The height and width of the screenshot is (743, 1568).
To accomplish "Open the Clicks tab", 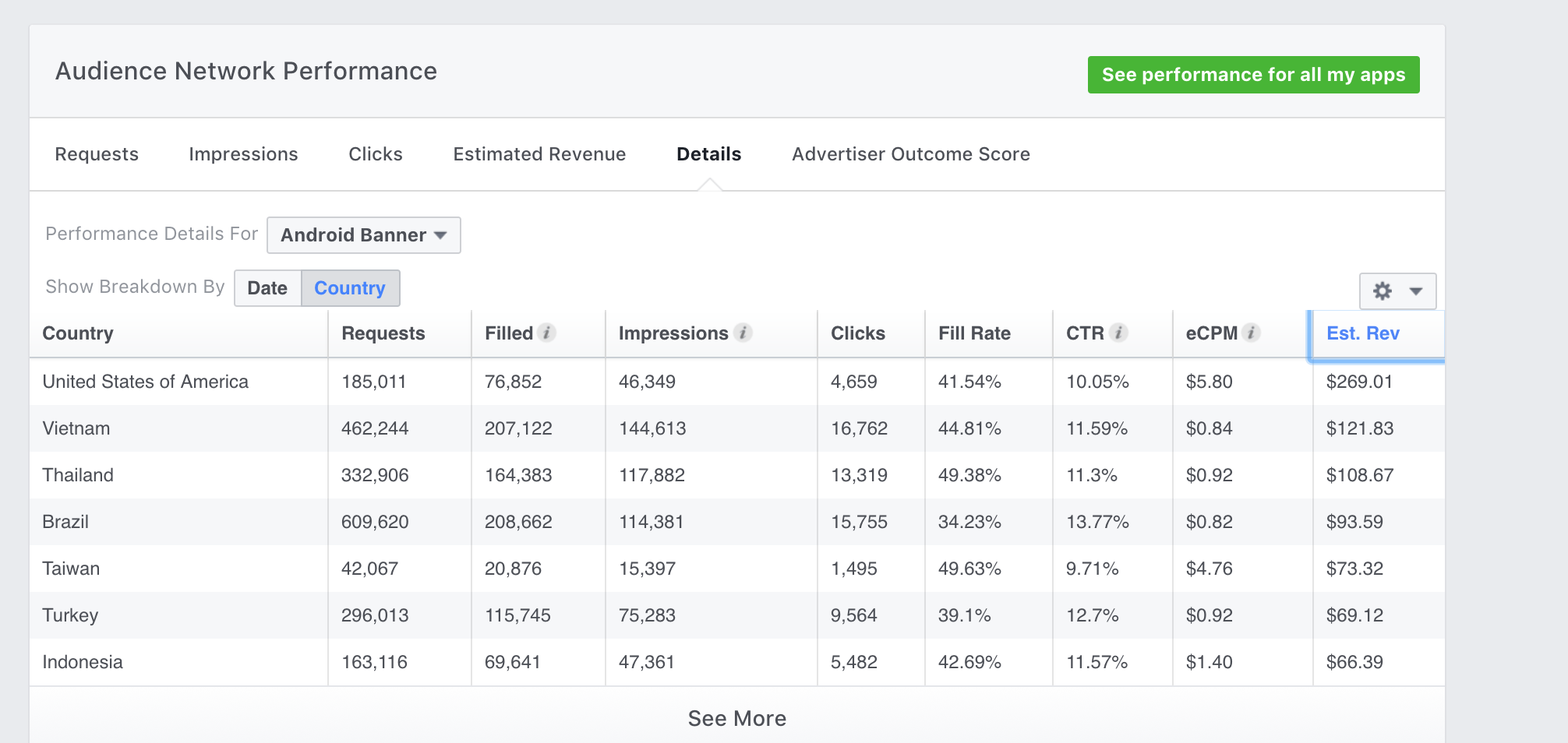I will [x=376, y=154].
